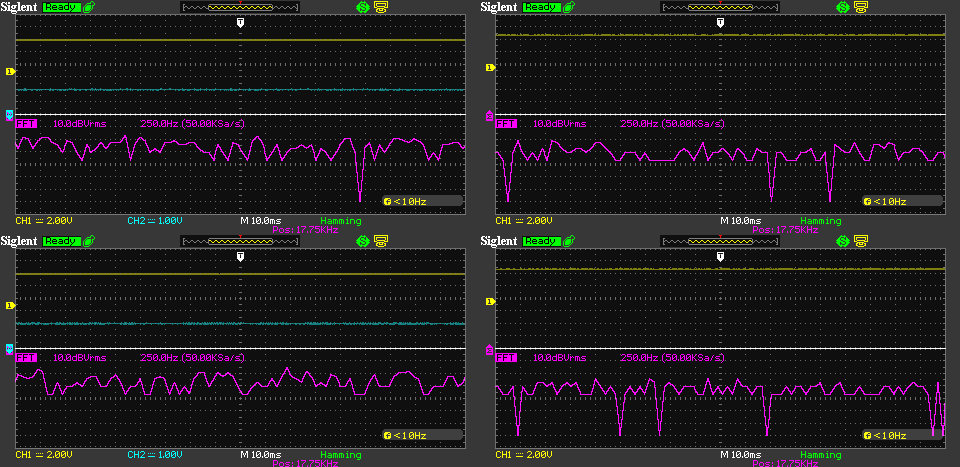Click the green Ready status in top-right scope
The image size is (960, 467).
pyautogui.click(x=541, y=7)
